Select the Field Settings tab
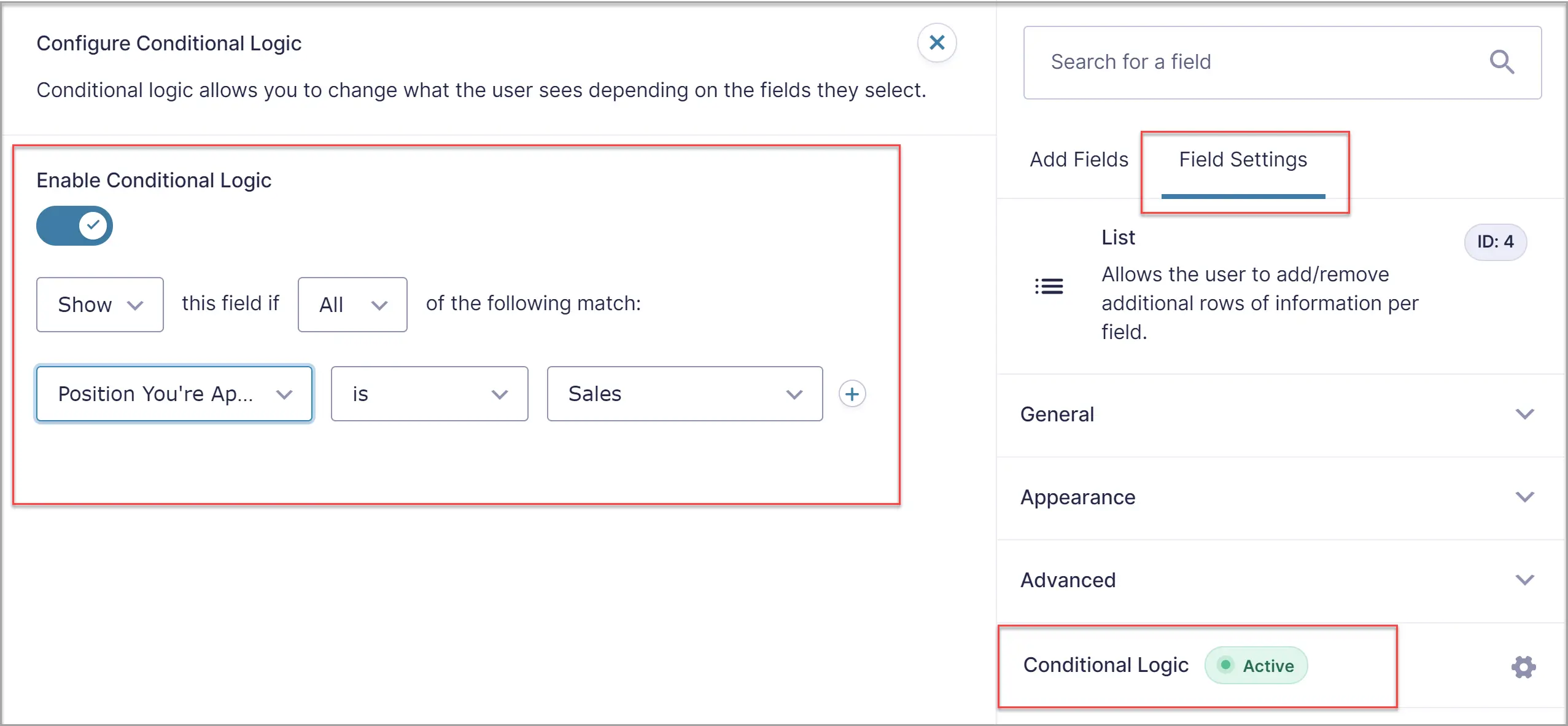 (1243, 160)
